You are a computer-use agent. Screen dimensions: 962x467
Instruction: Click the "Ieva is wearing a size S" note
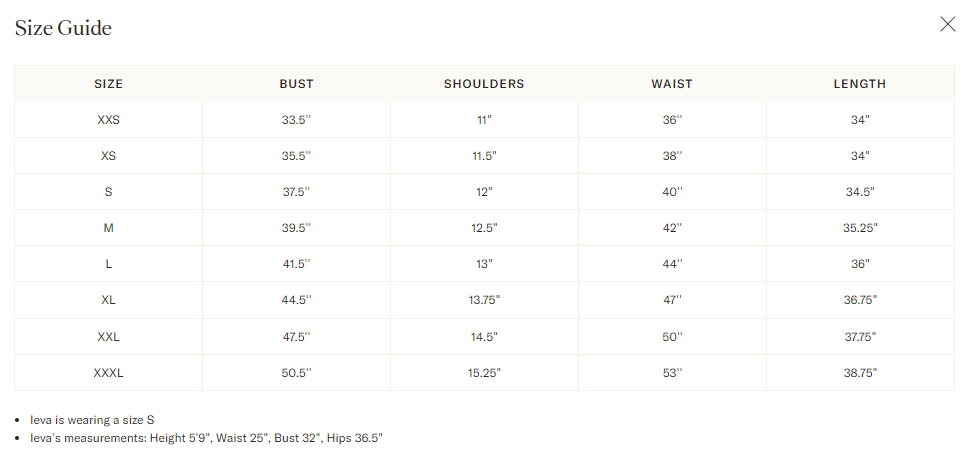pyautogui.click(x=92, y=420)
